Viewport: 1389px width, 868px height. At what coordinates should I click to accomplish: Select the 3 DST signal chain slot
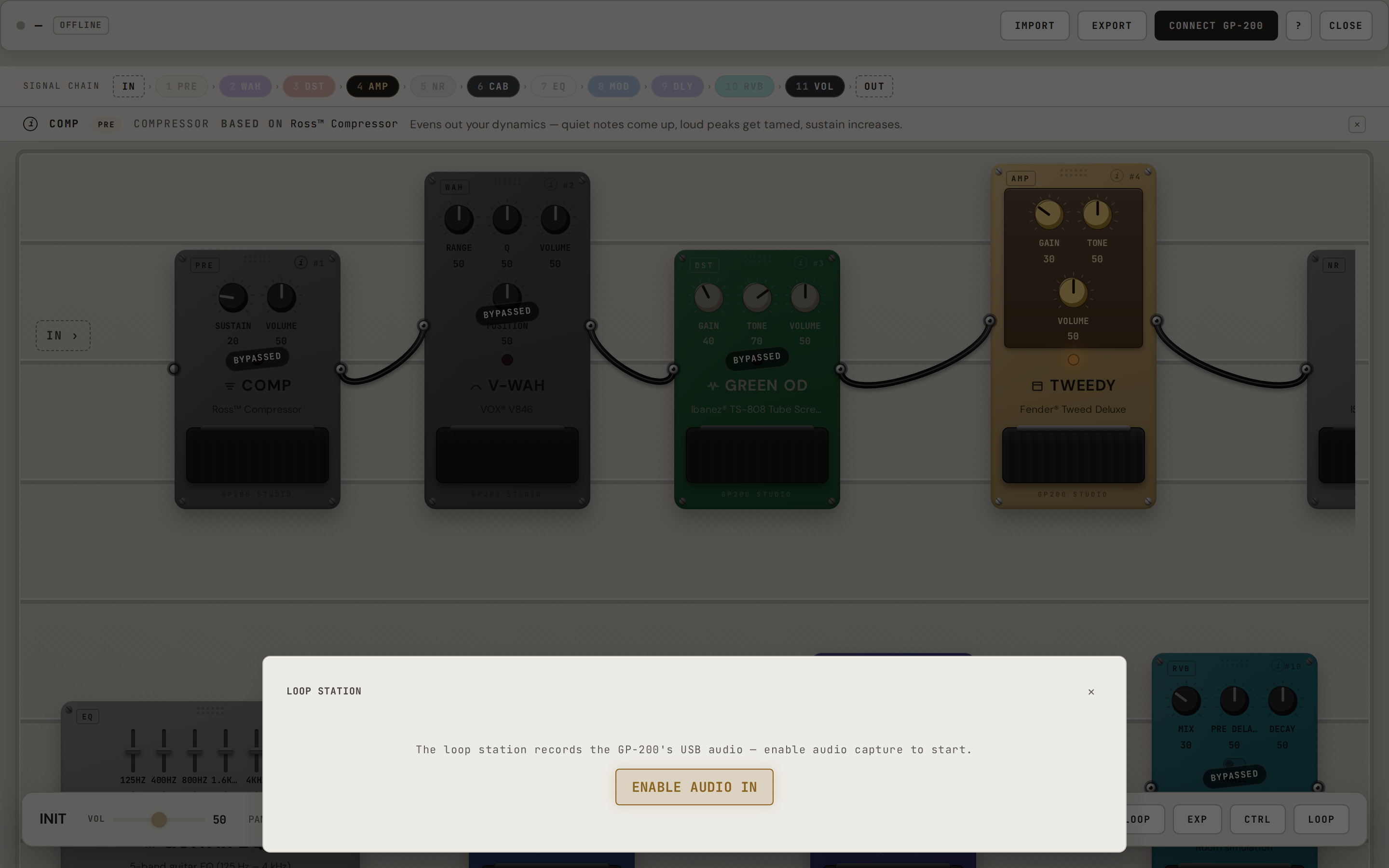[x=309, y=86]
